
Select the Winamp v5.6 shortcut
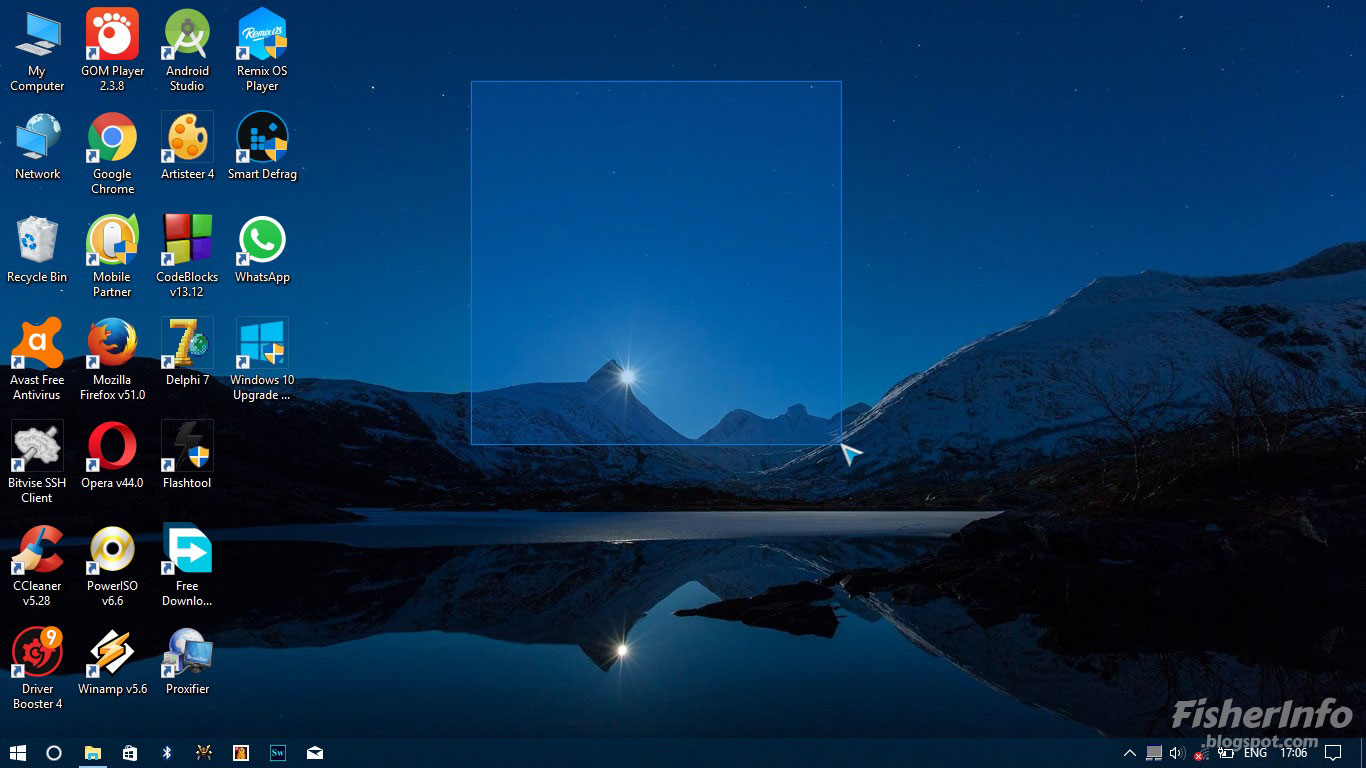[x=112, y=661]
